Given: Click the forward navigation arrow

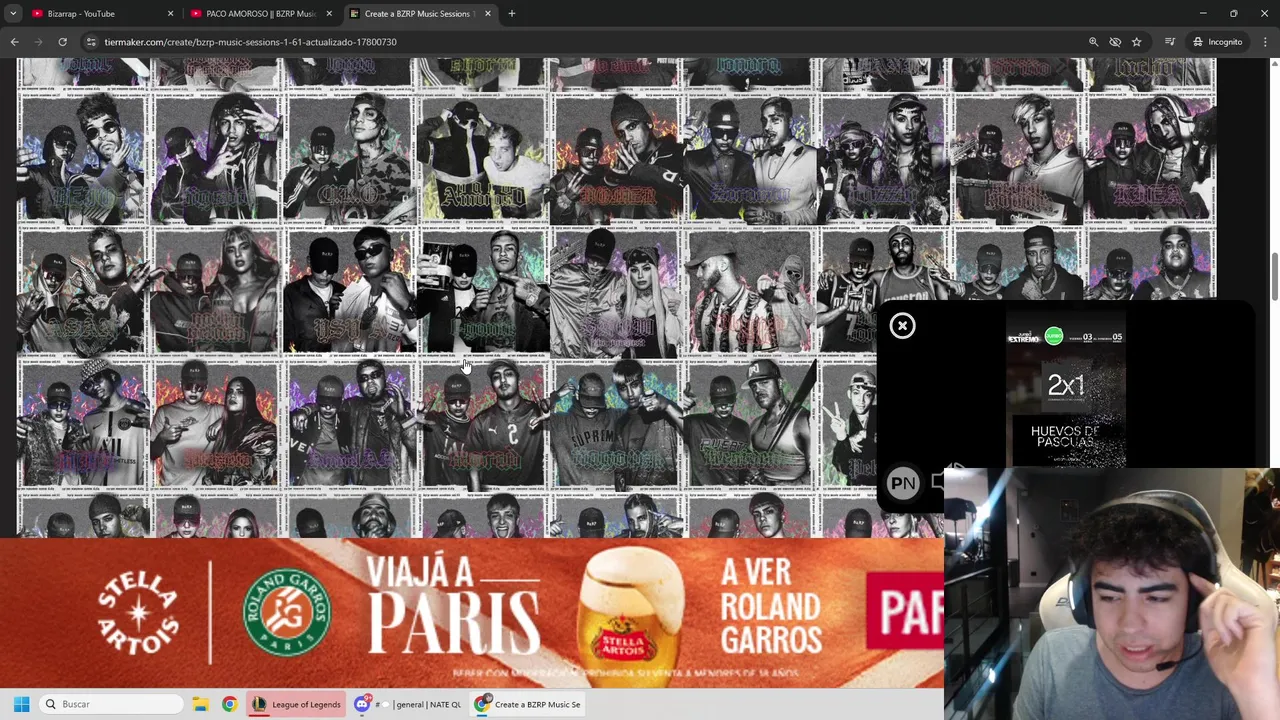Looking at the screenshot, I should tap(38, 42).
